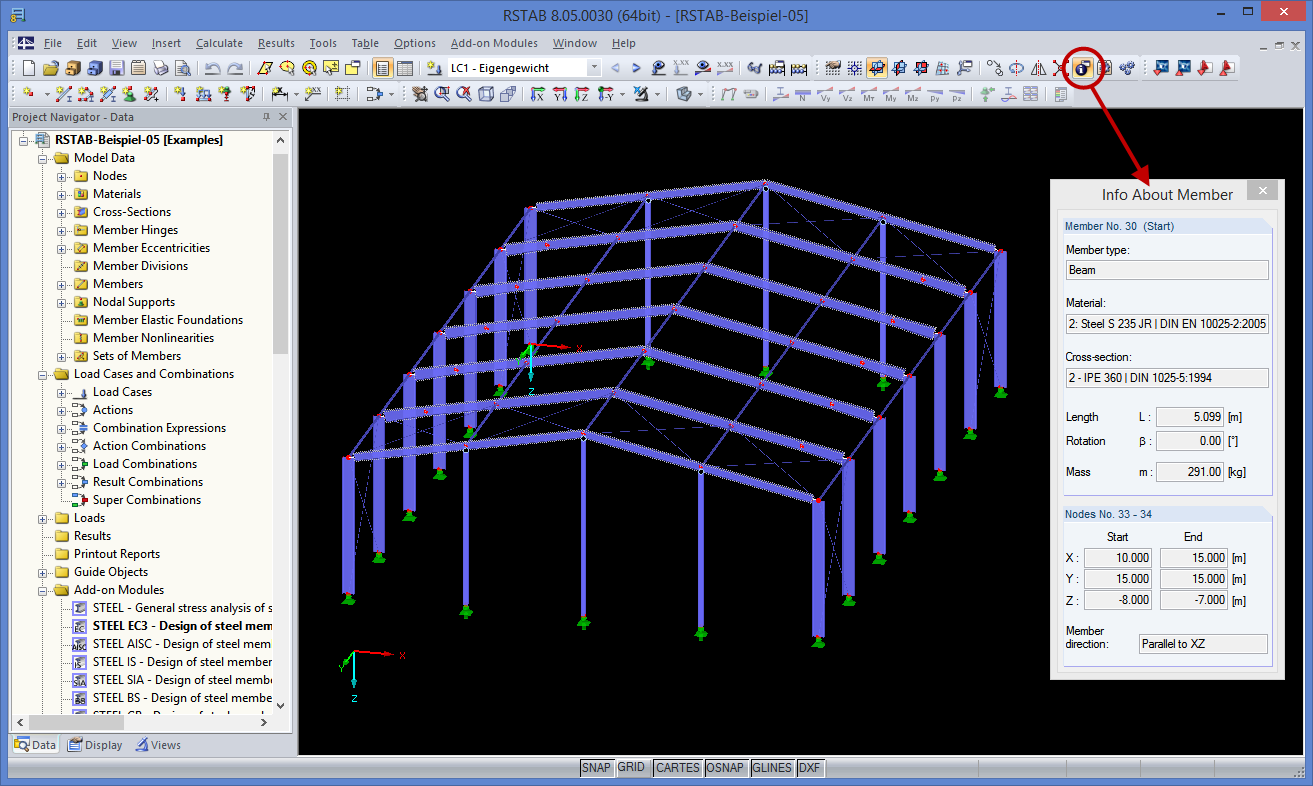Viewport: 1313px width, 786px height.
Task: Show shear force Vz diagram icon
Action: click(x=847, y=94)
